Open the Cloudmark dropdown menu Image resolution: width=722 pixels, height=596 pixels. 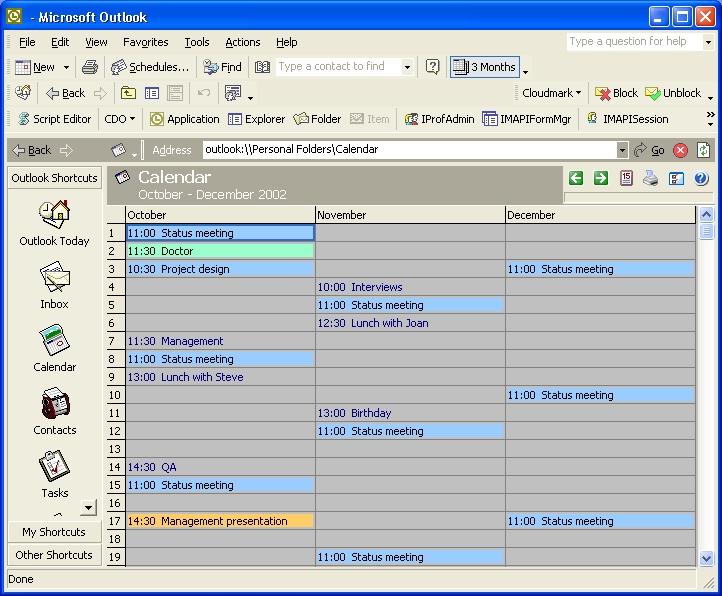pyautogui.click(x=551, y=93)
